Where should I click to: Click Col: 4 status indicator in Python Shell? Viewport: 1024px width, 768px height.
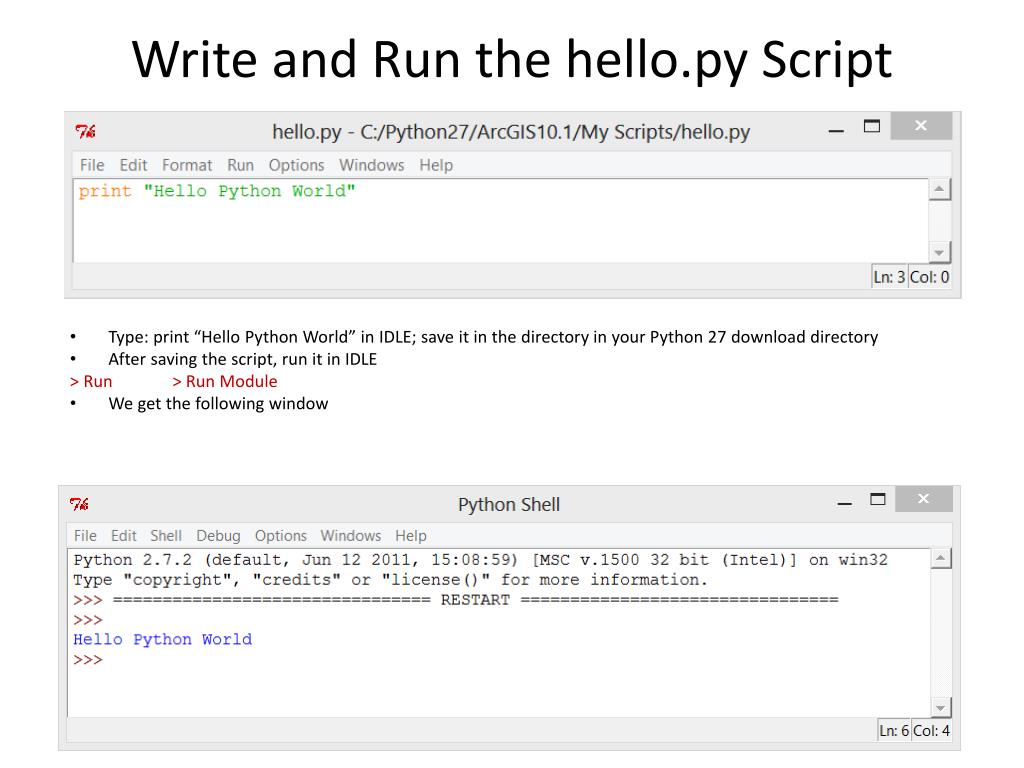931,730
